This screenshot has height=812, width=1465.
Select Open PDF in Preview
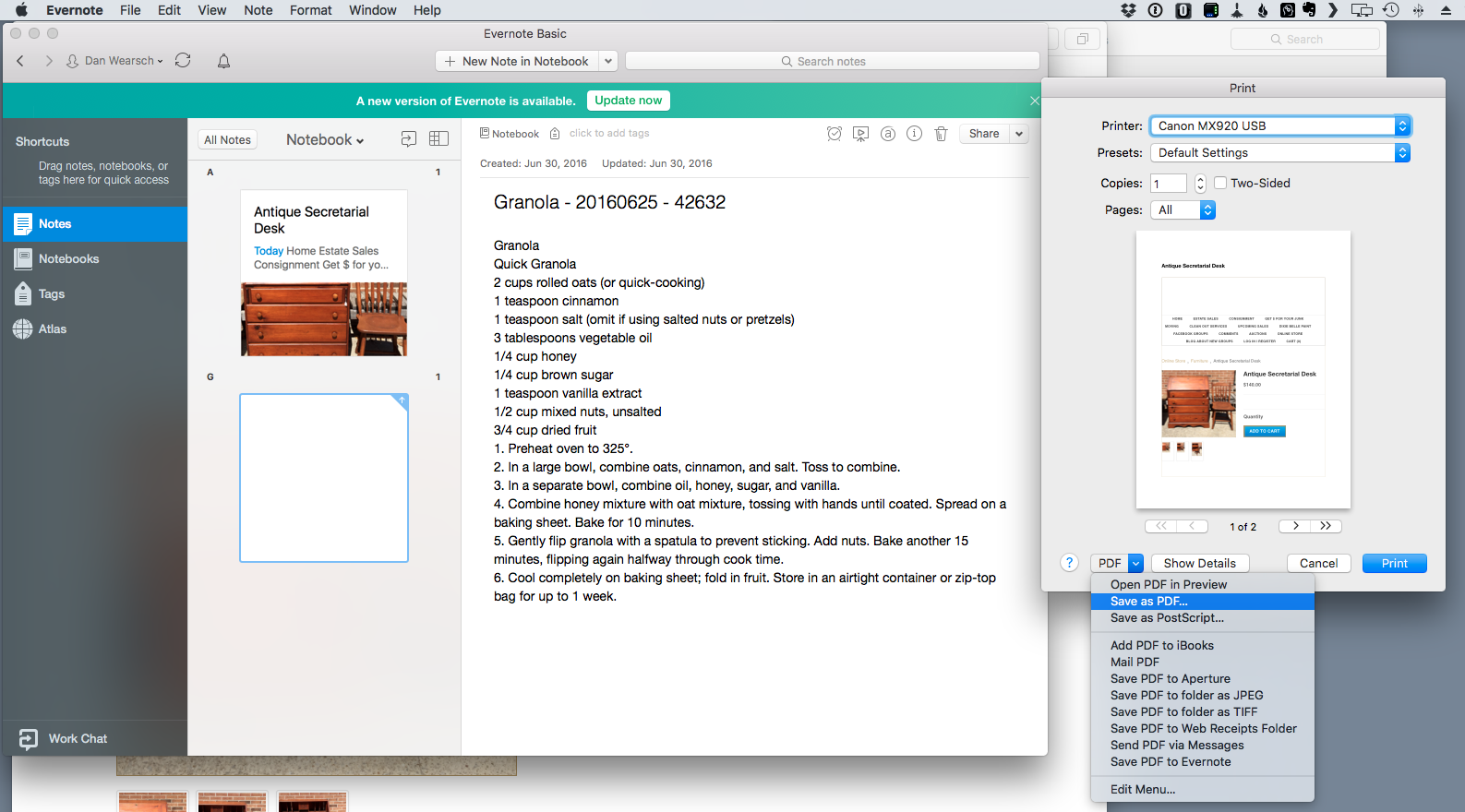point(1202,585)
